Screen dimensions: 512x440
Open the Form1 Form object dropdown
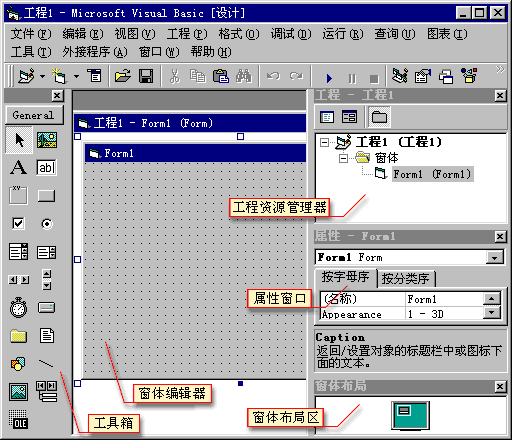(495, 258)
